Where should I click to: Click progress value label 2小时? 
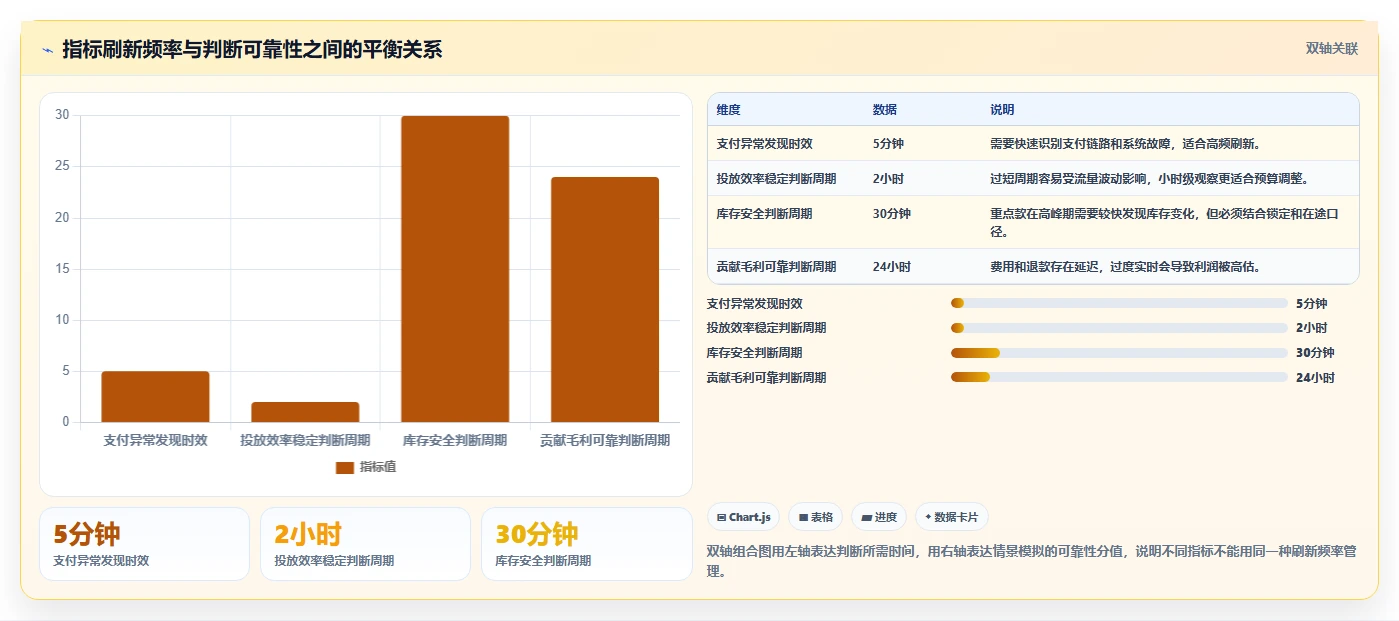(x=1311, y=328)
